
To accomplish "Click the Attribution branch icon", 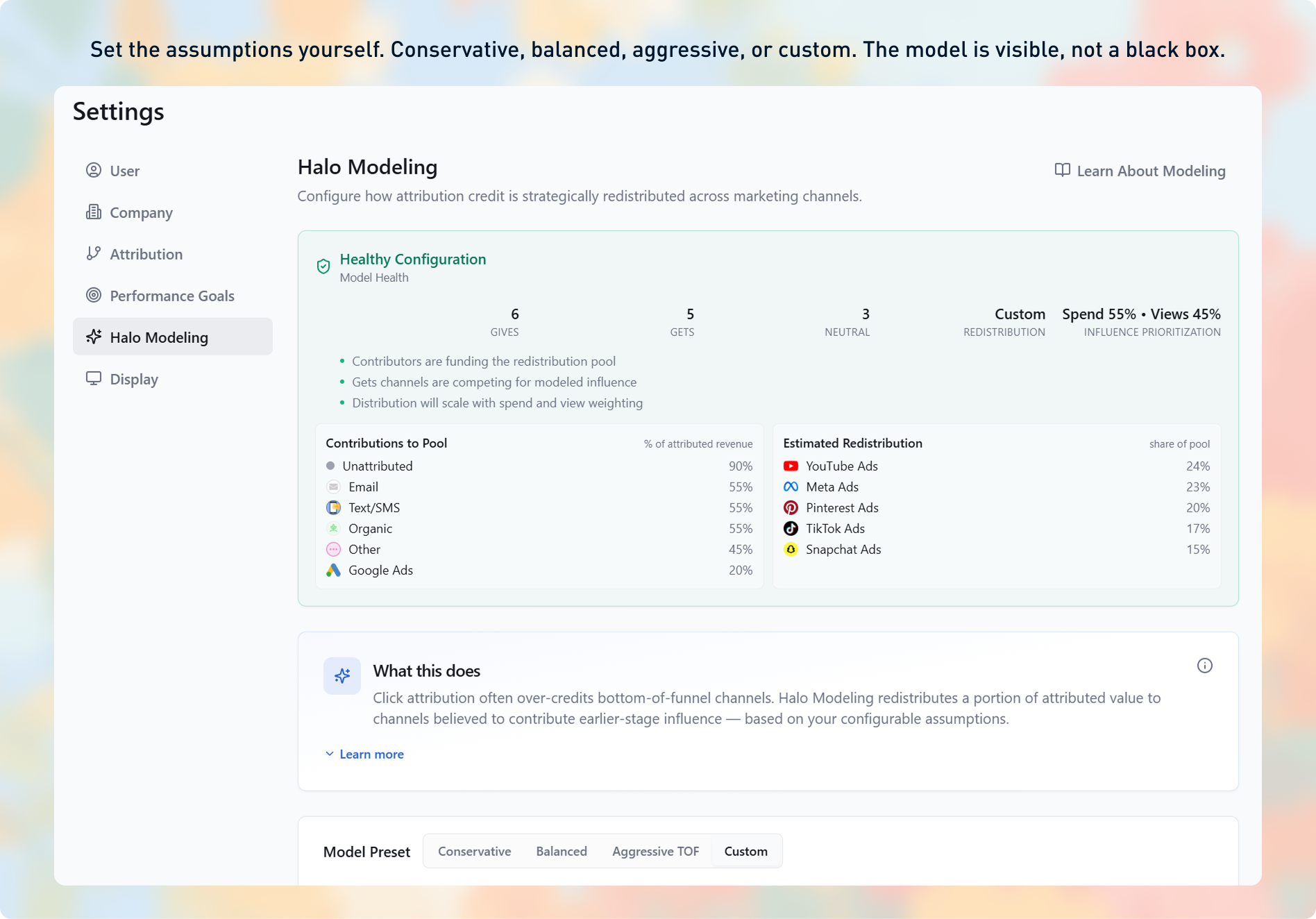I will tap(94, 253).
